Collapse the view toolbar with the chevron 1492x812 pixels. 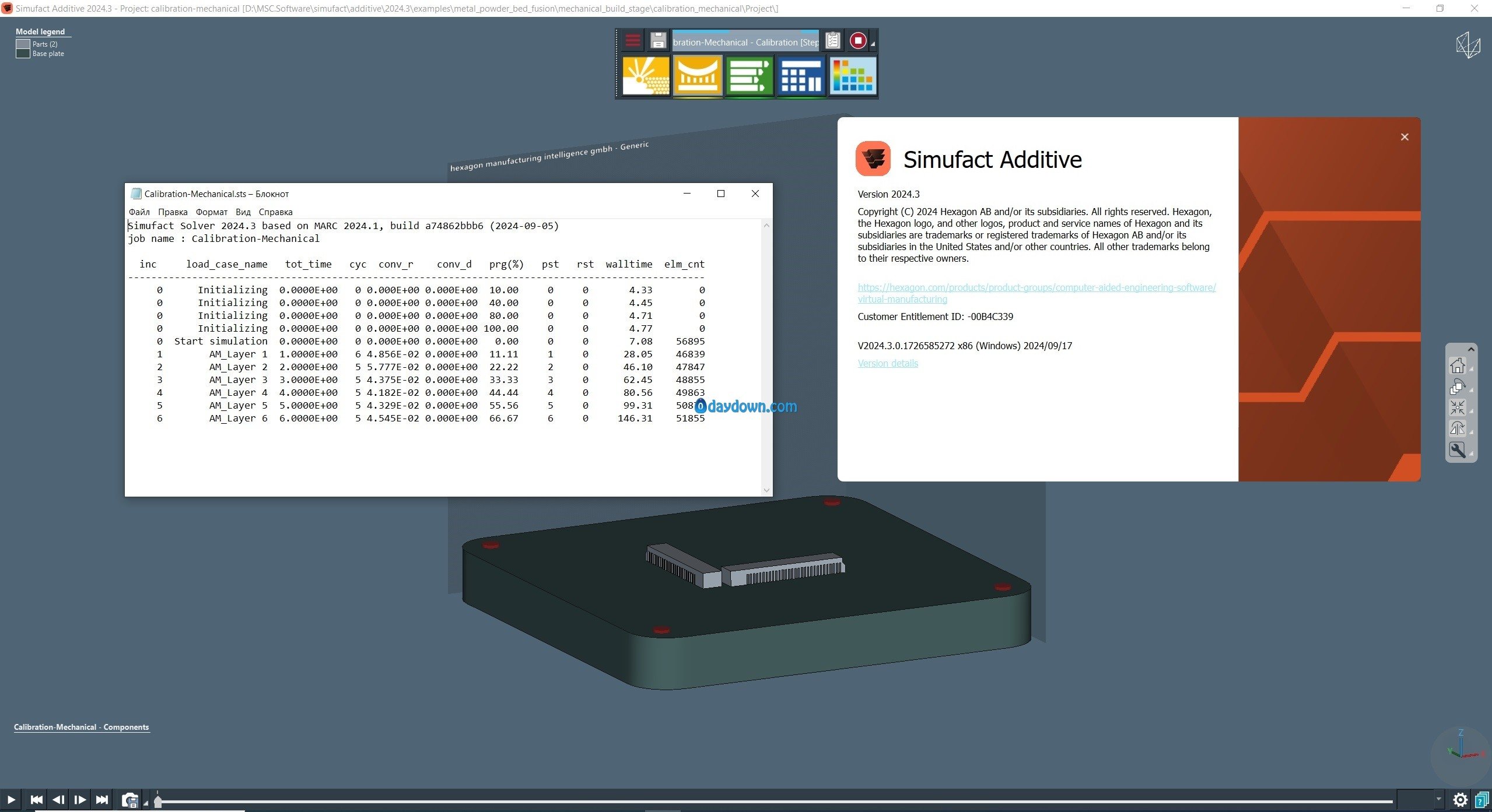[1471, 349]
